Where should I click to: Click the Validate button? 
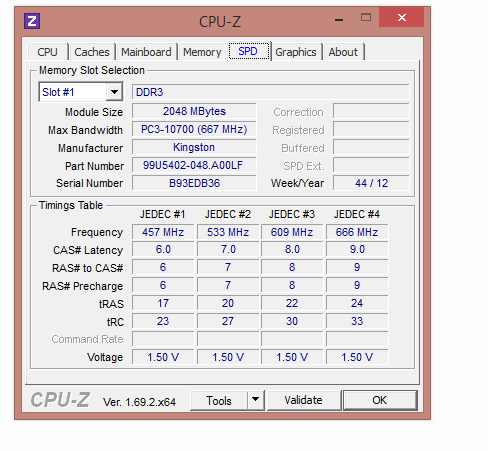point(304,400)
